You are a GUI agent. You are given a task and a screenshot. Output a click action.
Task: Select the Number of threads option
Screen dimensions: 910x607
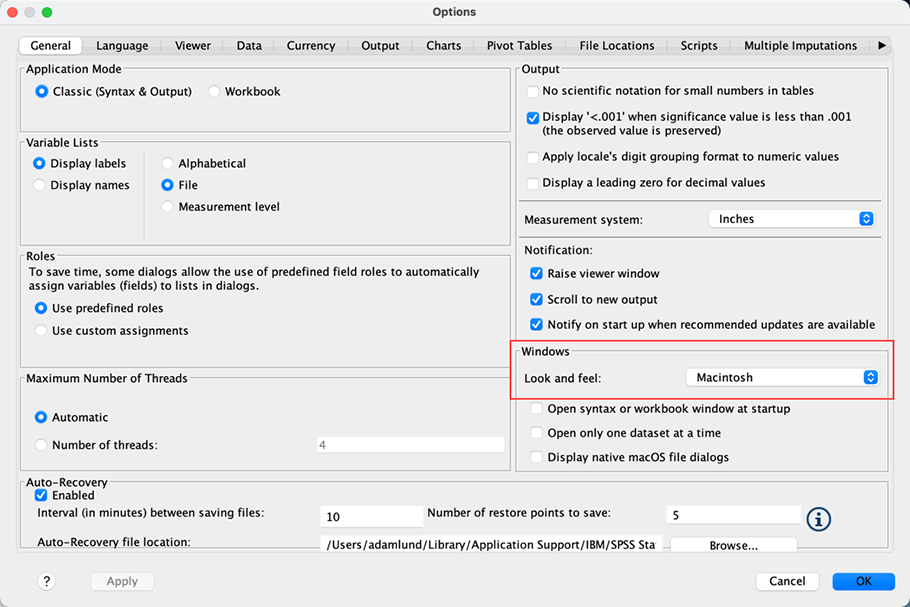[x=40, y=444]
